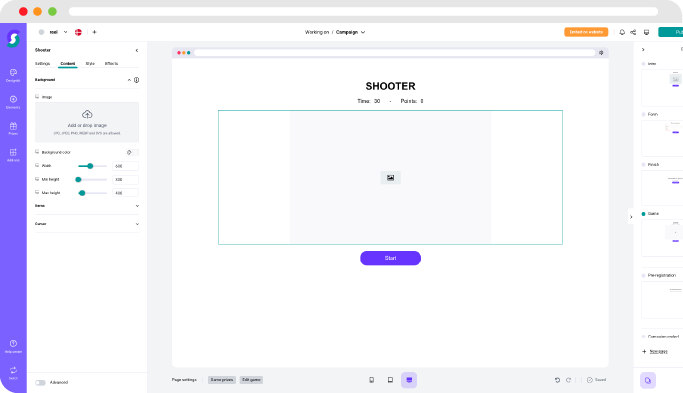This screenshot has height=393, width=683.
Task: Open the Campaign dropdown in the header
Action: [x=350, y=32]
